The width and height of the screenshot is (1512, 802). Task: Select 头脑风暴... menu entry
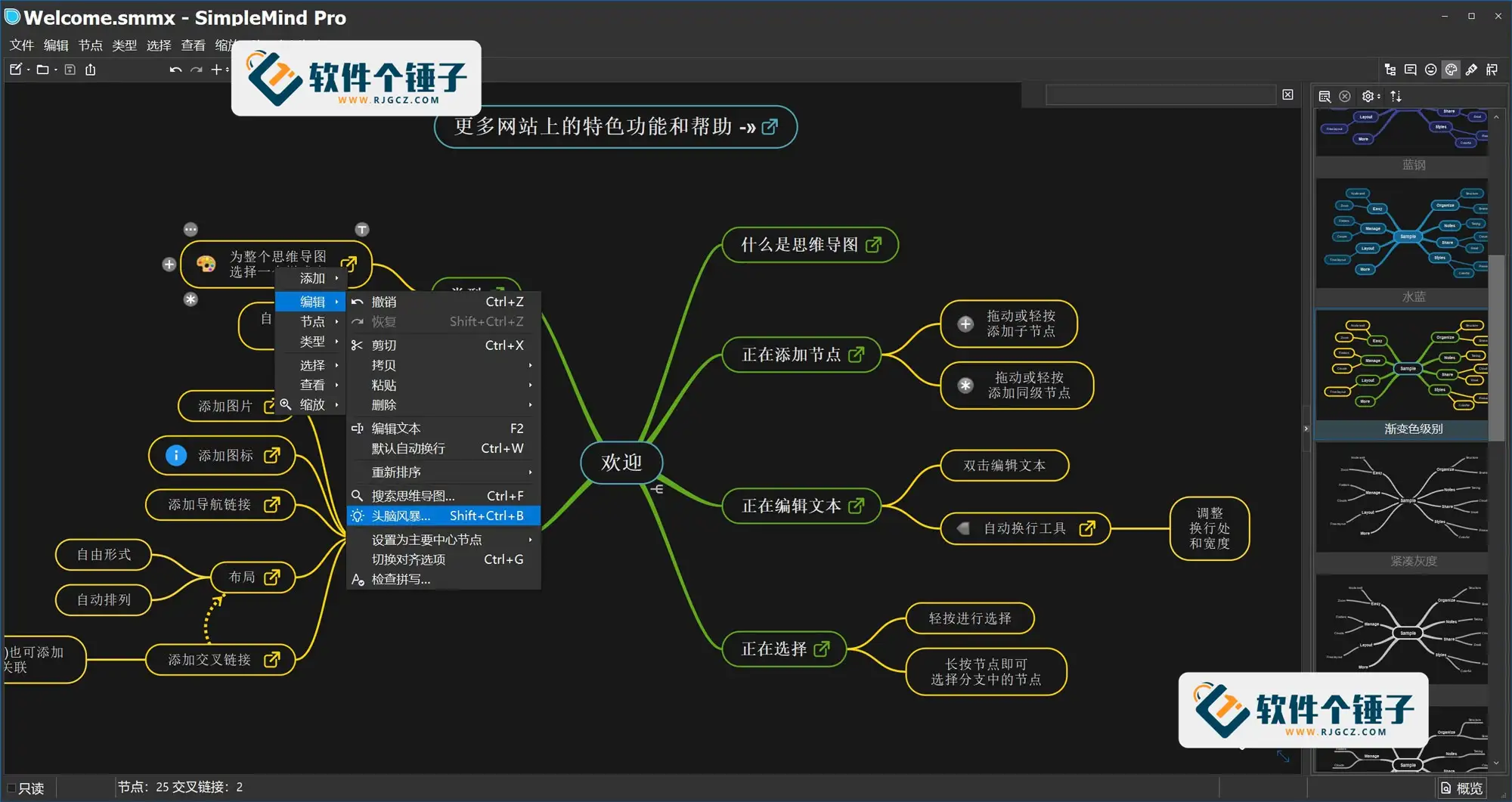[x=444, y=516]
